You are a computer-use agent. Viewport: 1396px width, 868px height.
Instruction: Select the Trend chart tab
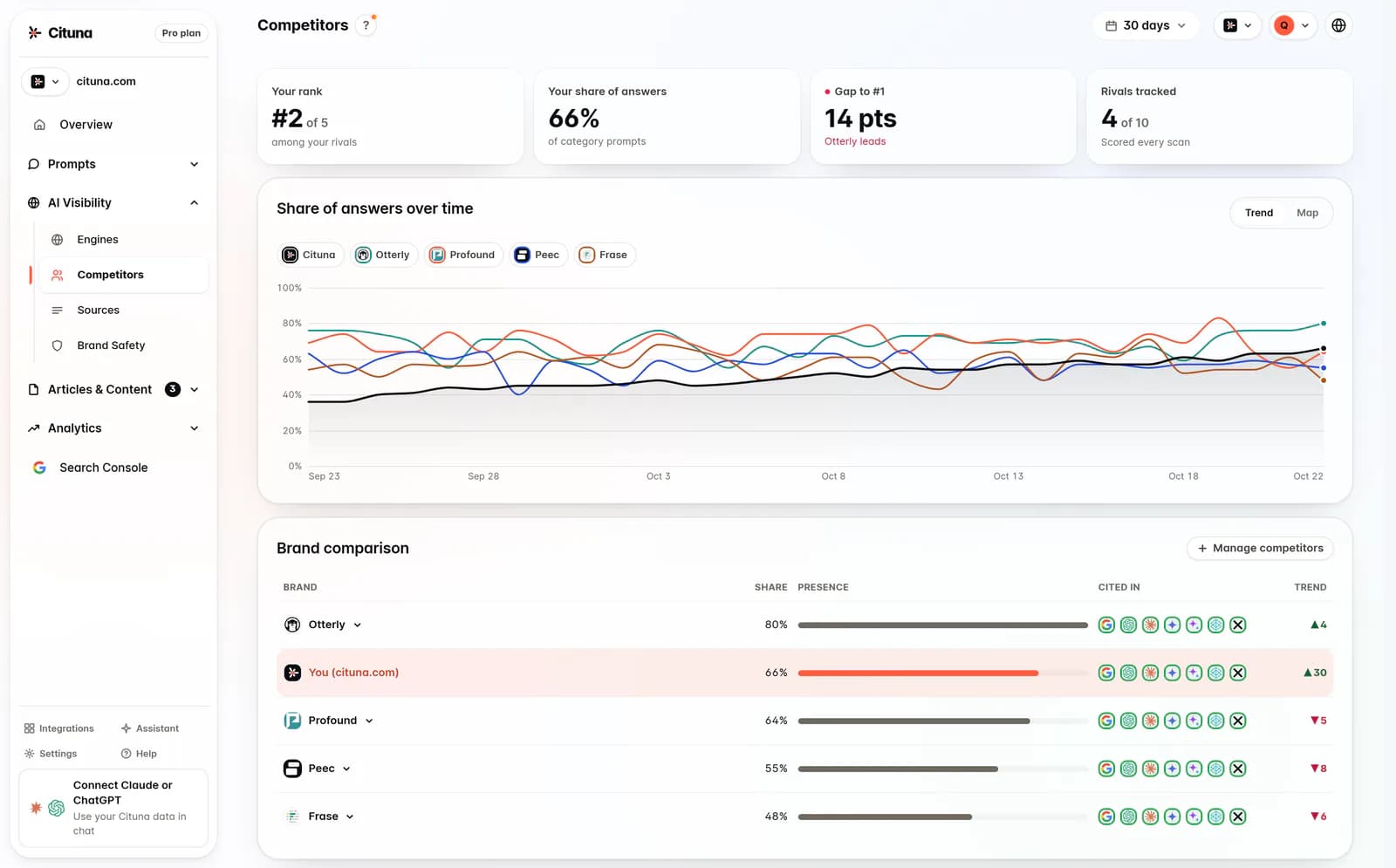click(x=1258, y=213)
